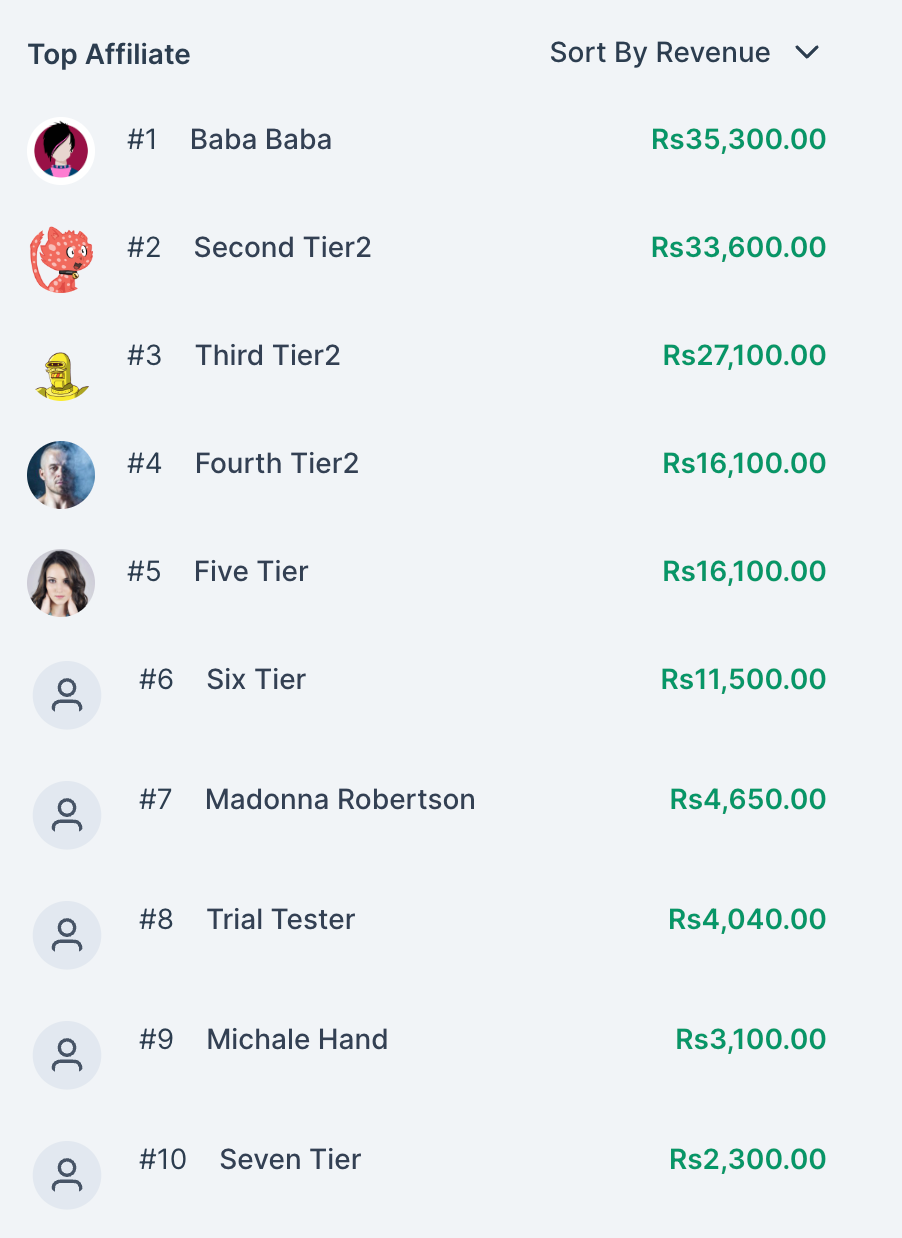Viewport: 902px width, 1238px height.
Task: Click the default avatar icon for Michale Hand
Action: tap(67, 1055)
